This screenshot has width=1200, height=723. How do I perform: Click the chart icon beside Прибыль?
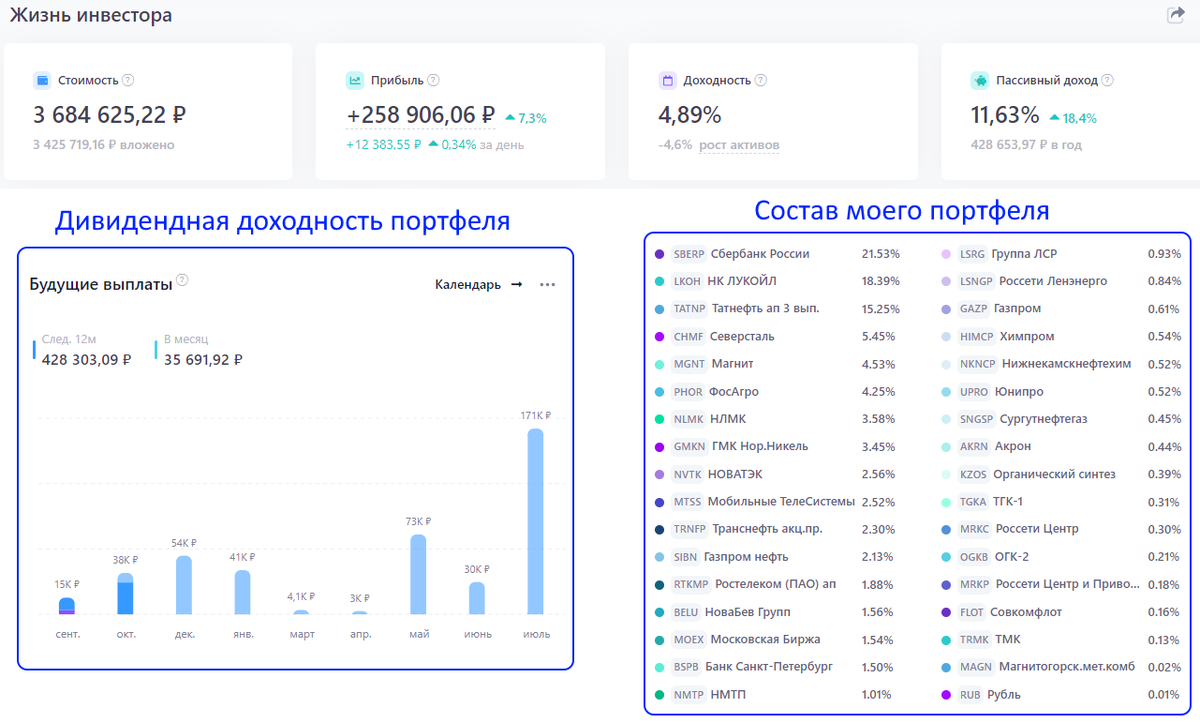(355, 80)
